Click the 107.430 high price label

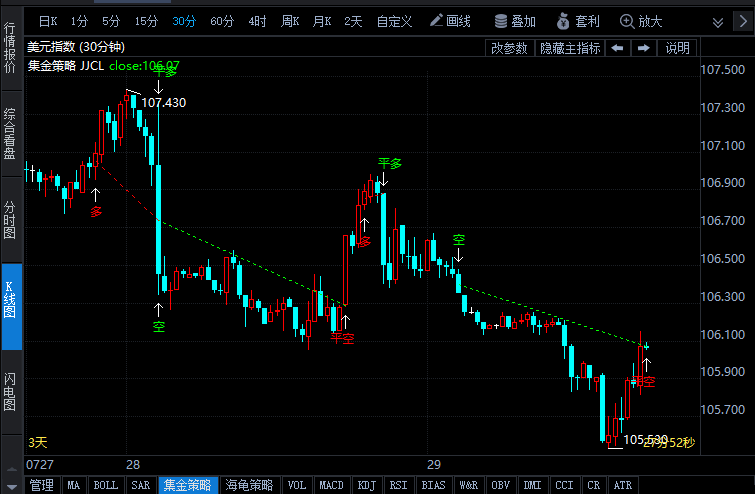[164, 103]
